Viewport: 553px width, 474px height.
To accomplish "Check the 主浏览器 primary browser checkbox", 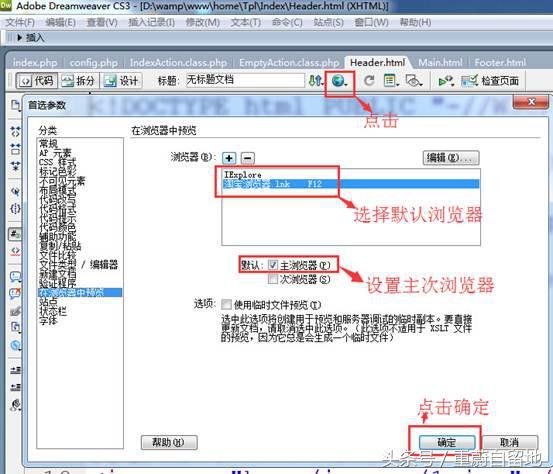I will [x=273, y=265].
